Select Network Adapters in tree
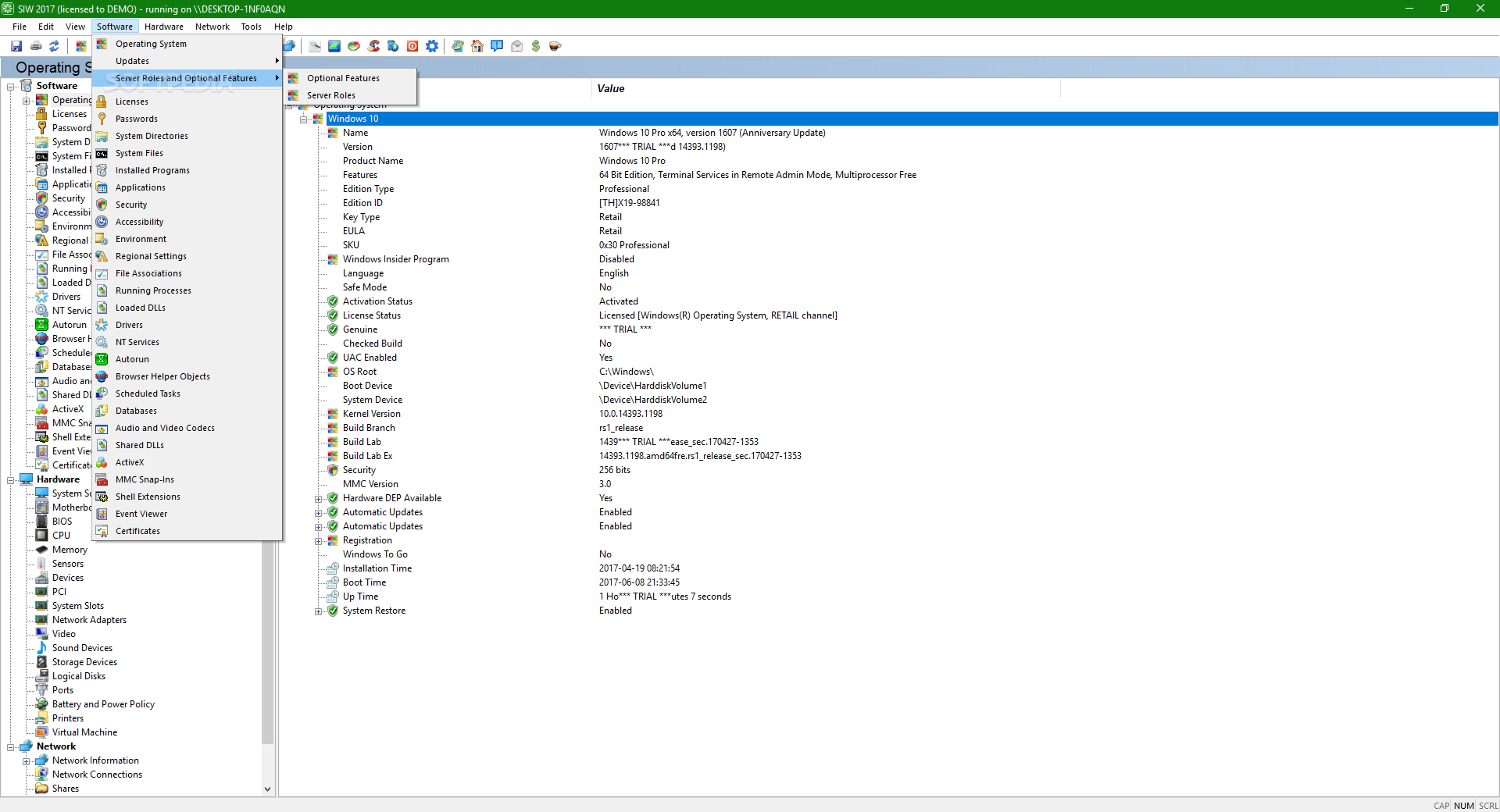 click(89, 620)
